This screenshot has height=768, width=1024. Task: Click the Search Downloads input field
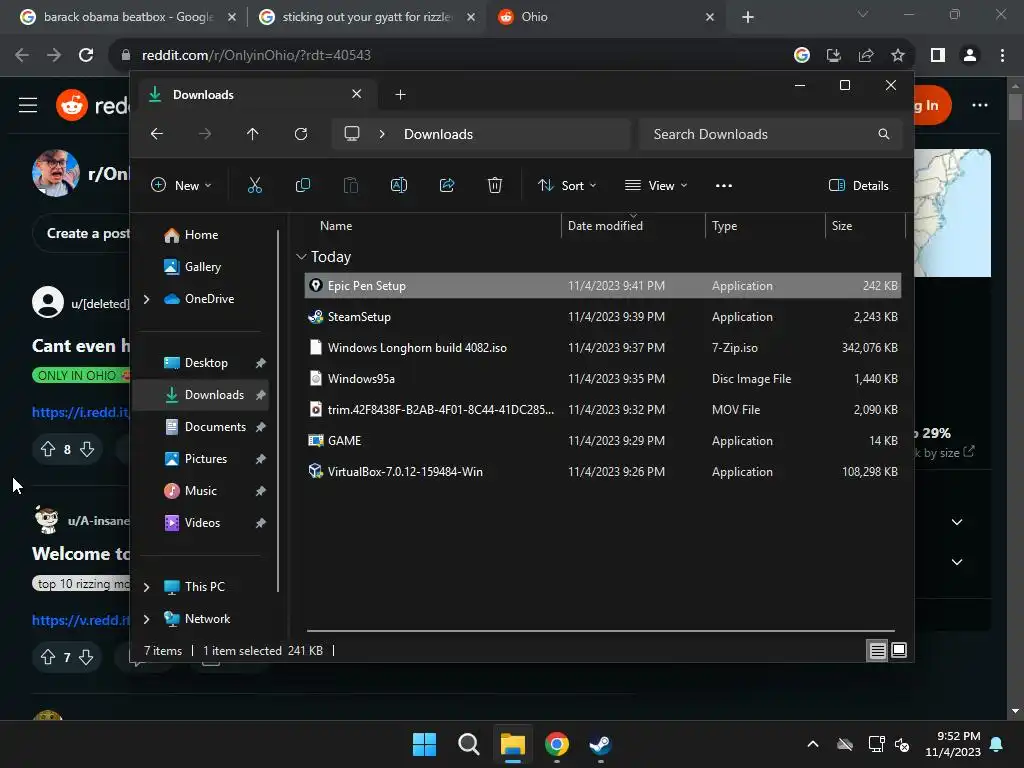[x=771, y=134]
